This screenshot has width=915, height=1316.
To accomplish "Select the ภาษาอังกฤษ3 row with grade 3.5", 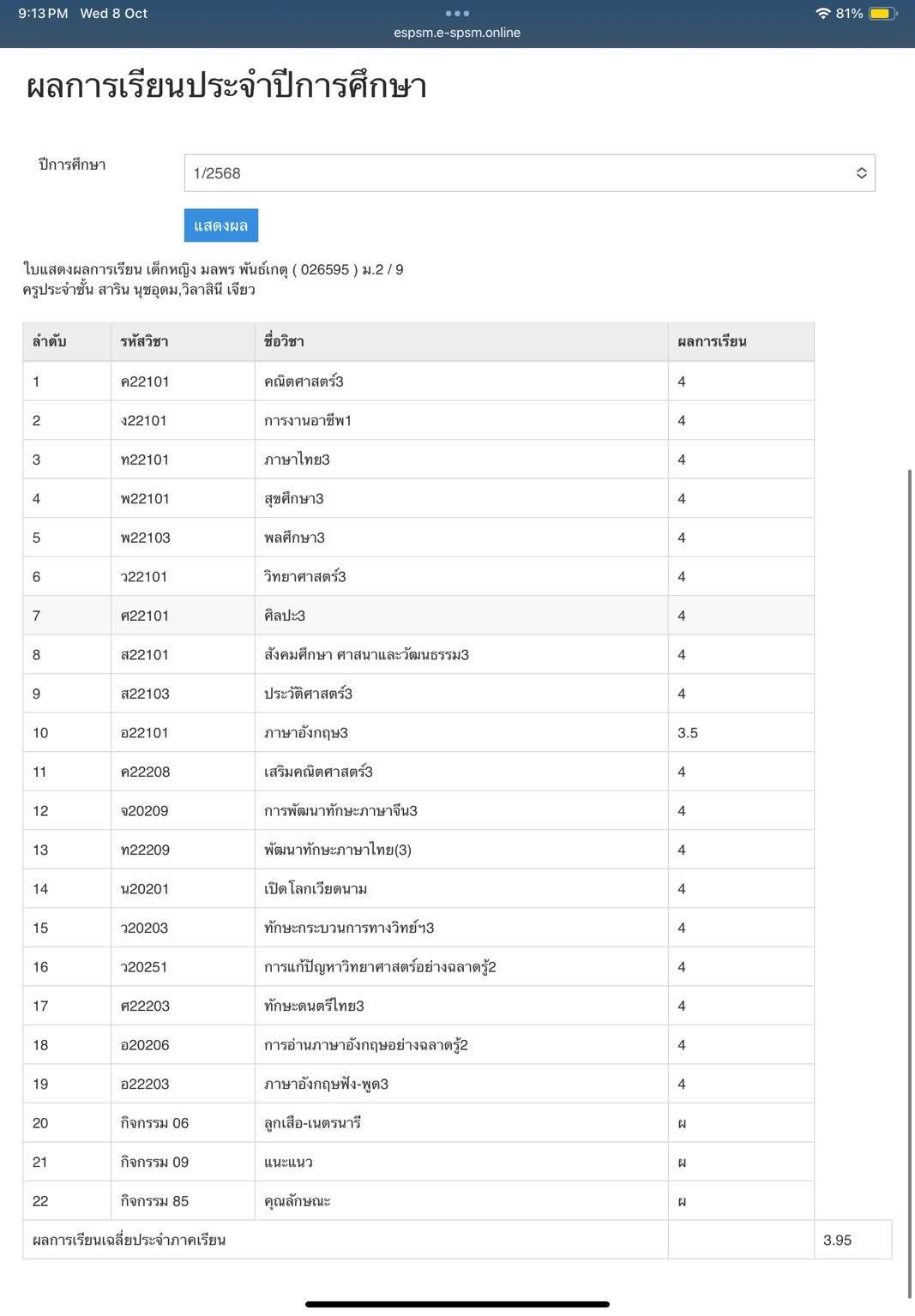I will click(306, 733).
